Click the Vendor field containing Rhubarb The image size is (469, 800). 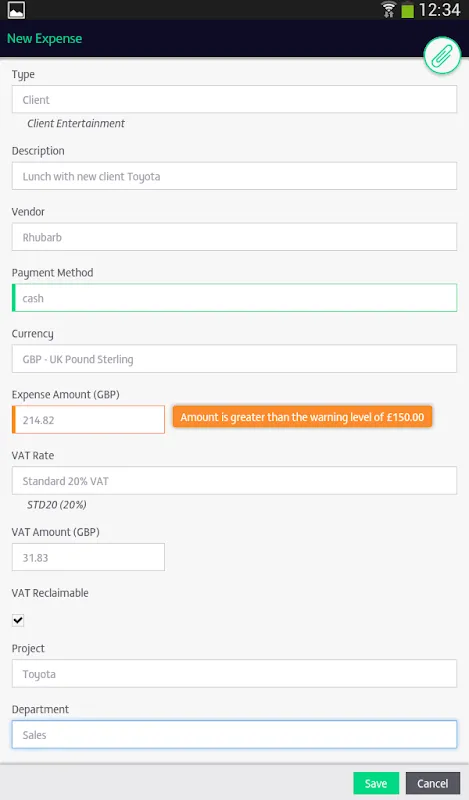point(234,237)
